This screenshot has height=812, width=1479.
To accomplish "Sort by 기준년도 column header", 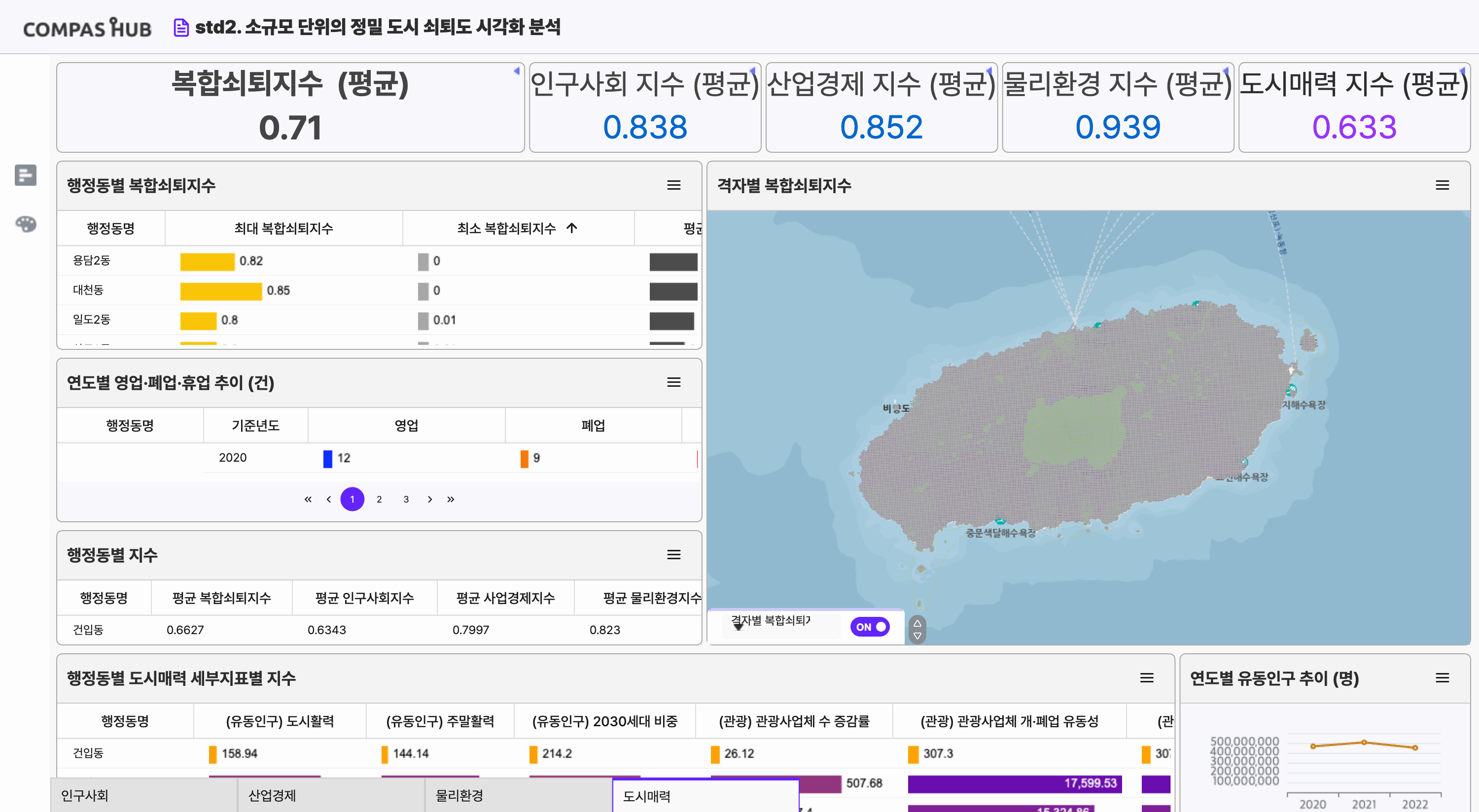I will coord(255,425).
